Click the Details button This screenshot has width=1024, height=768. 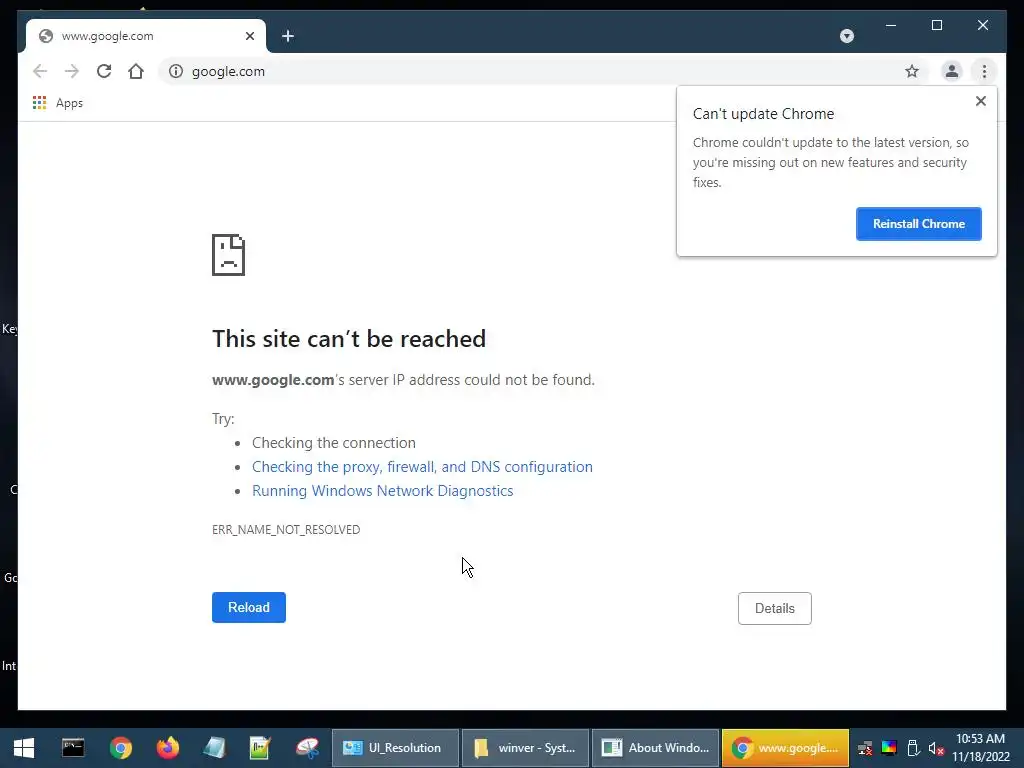coord(775,608)
